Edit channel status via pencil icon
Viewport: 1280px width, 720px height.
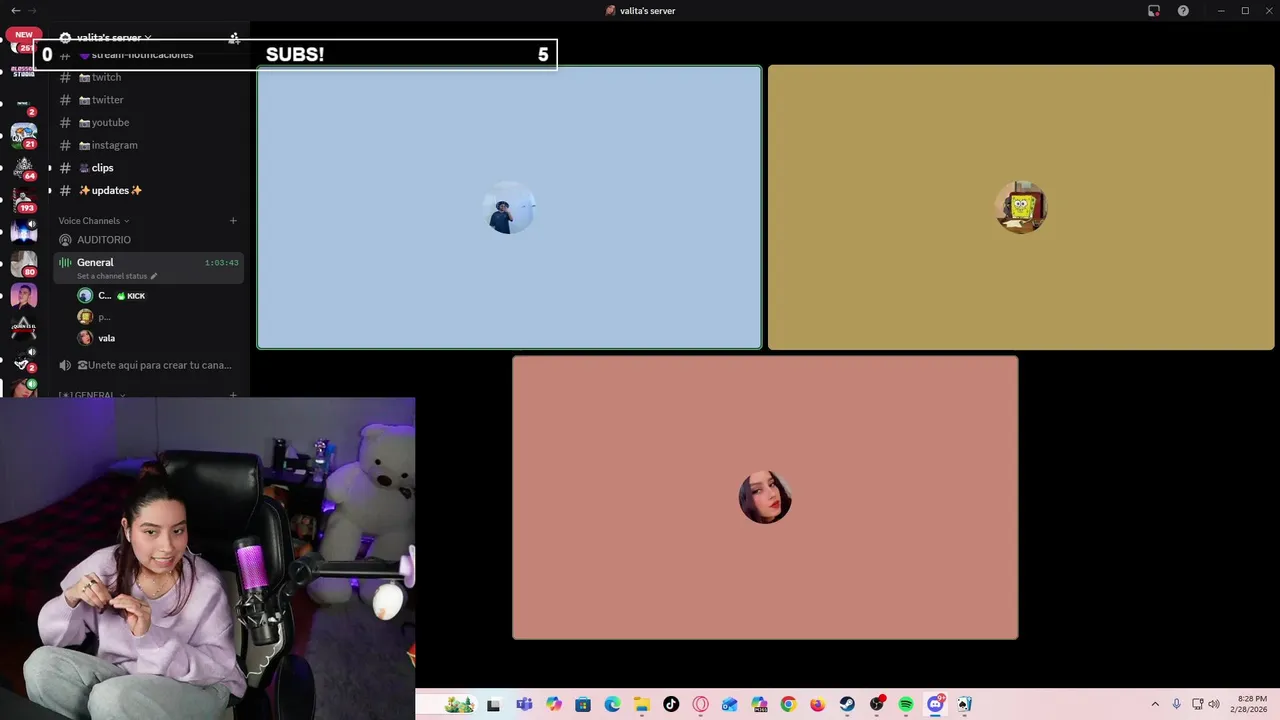coord(154,276)
